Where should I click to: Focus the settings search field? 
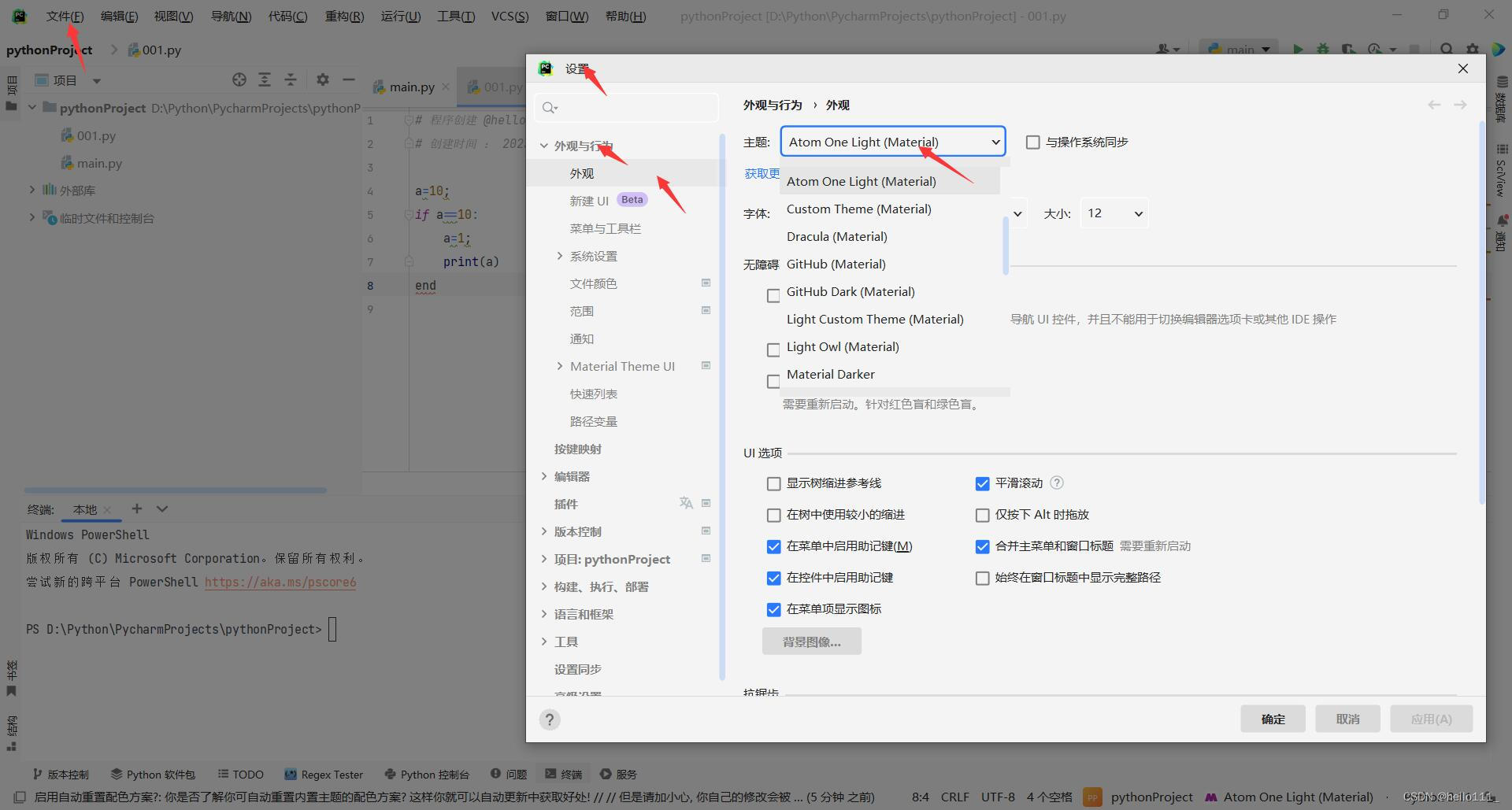click(627, 108)
